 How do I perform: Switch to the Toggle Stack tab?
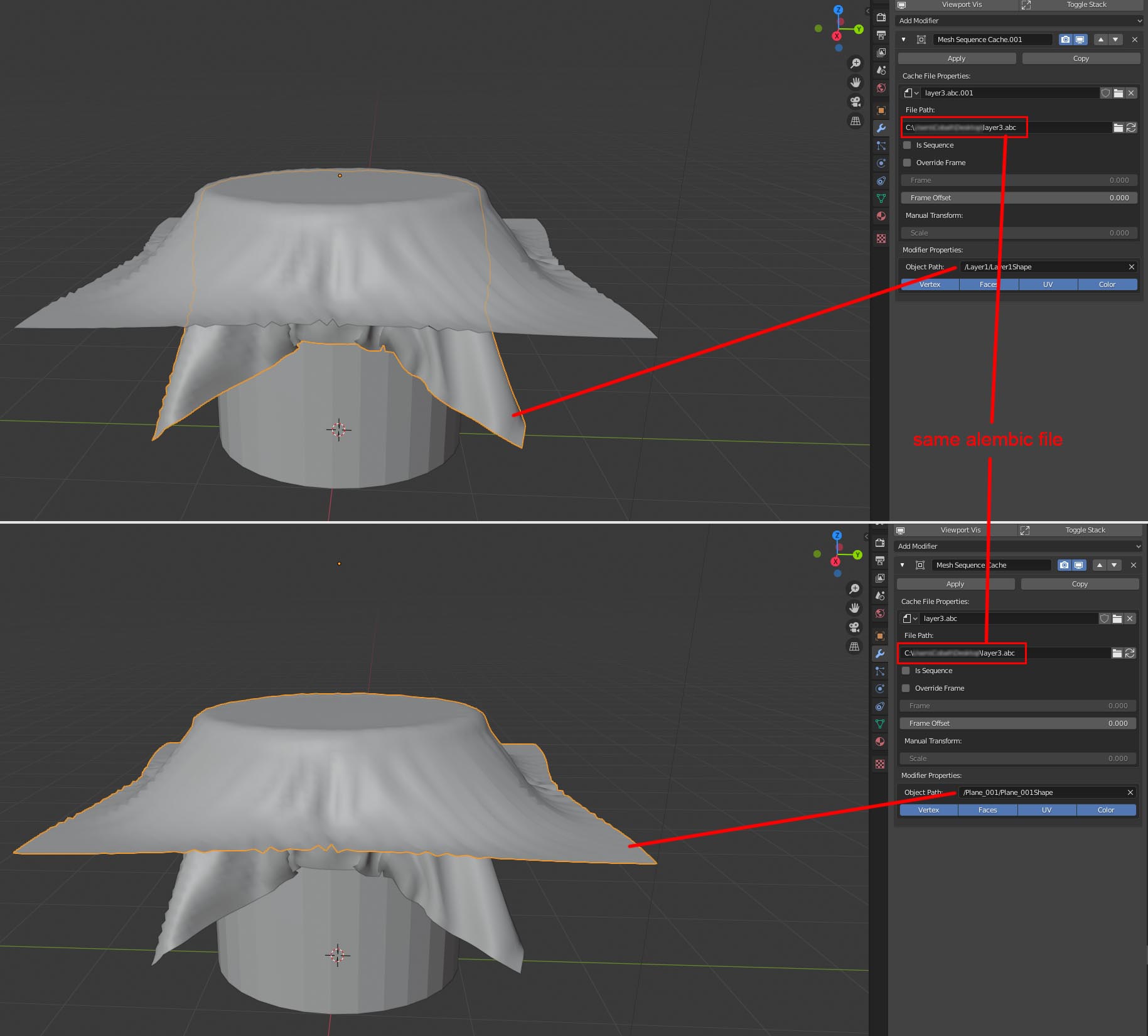1085,4
